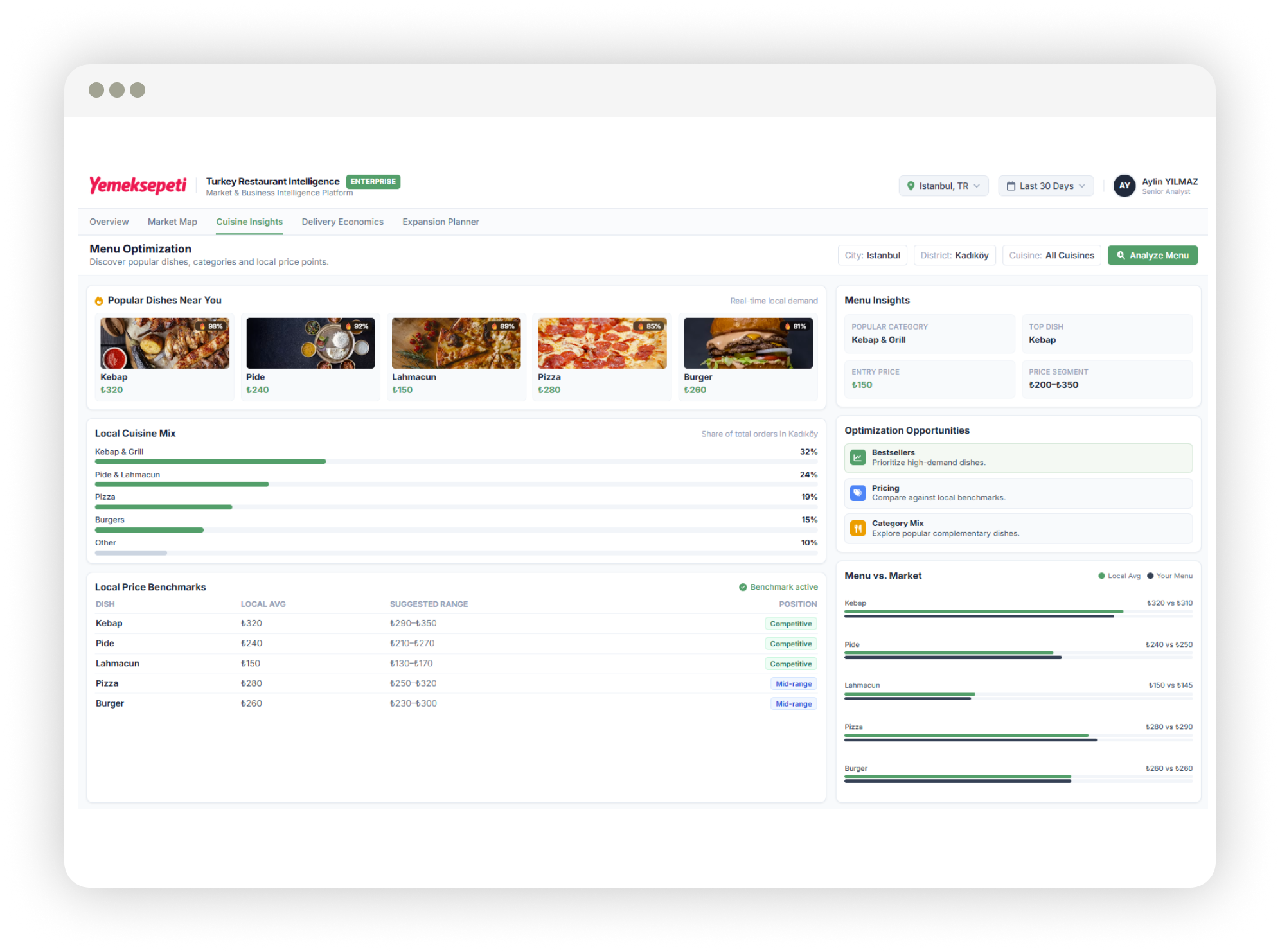
Task: Click the Bestsellers chart icon
Action: click(x=858, y=457)
